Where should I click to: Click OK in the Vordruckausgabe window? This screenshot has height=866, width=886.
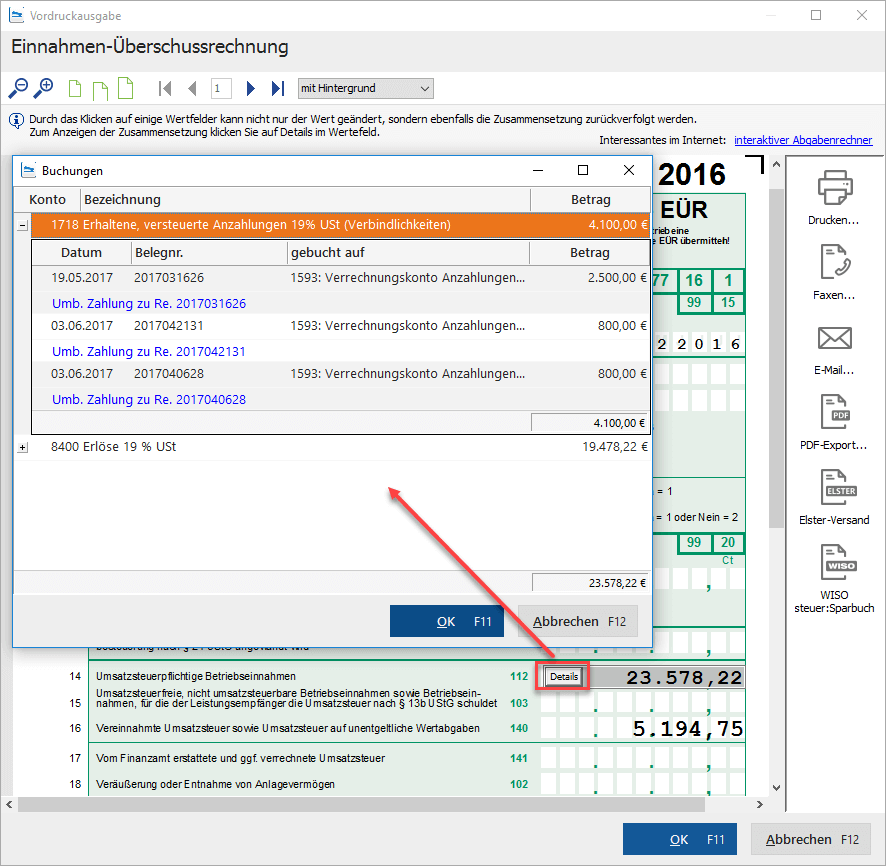point(680,839)
